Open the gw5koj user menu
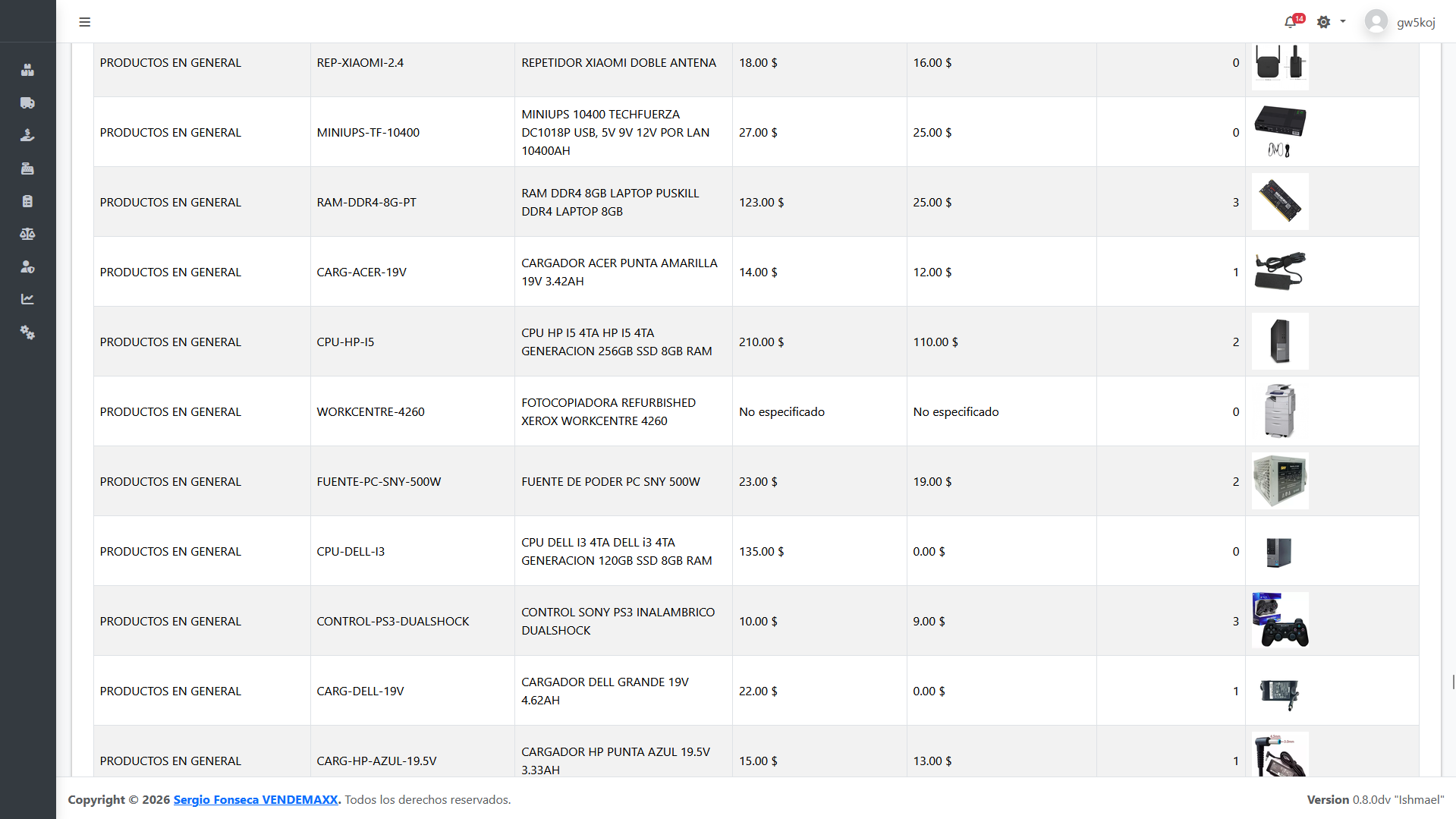This screenshot has height=819, width=1456. coord(1400,22)
